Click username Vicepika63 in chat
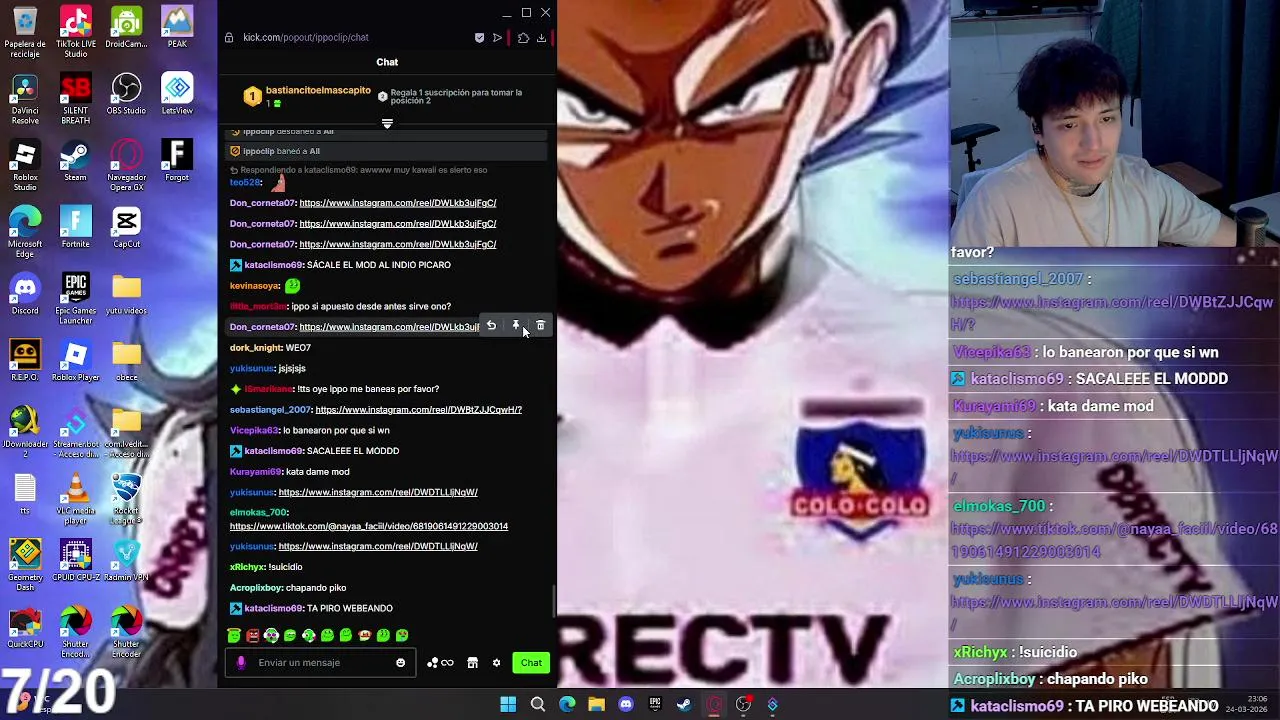This screenshot has width=1280, height=720. click(254, 431)
